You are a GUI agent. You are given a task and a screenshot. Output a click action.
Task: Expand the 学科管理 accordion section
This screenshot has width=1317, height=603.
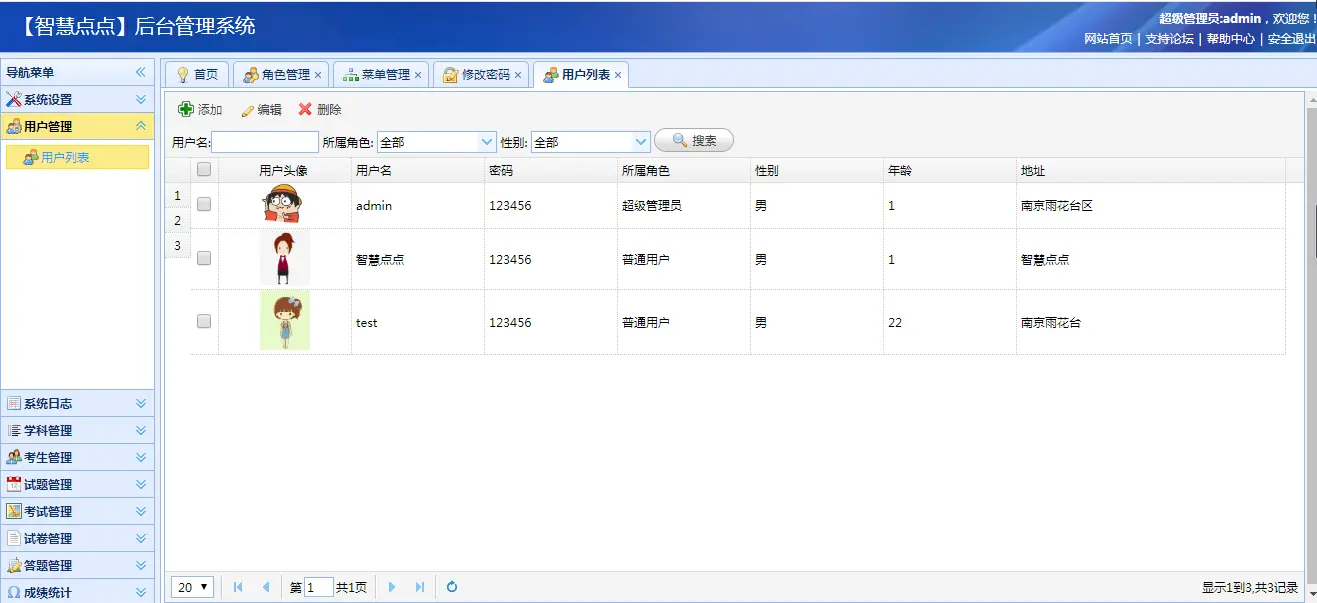[x=141, y=431]
